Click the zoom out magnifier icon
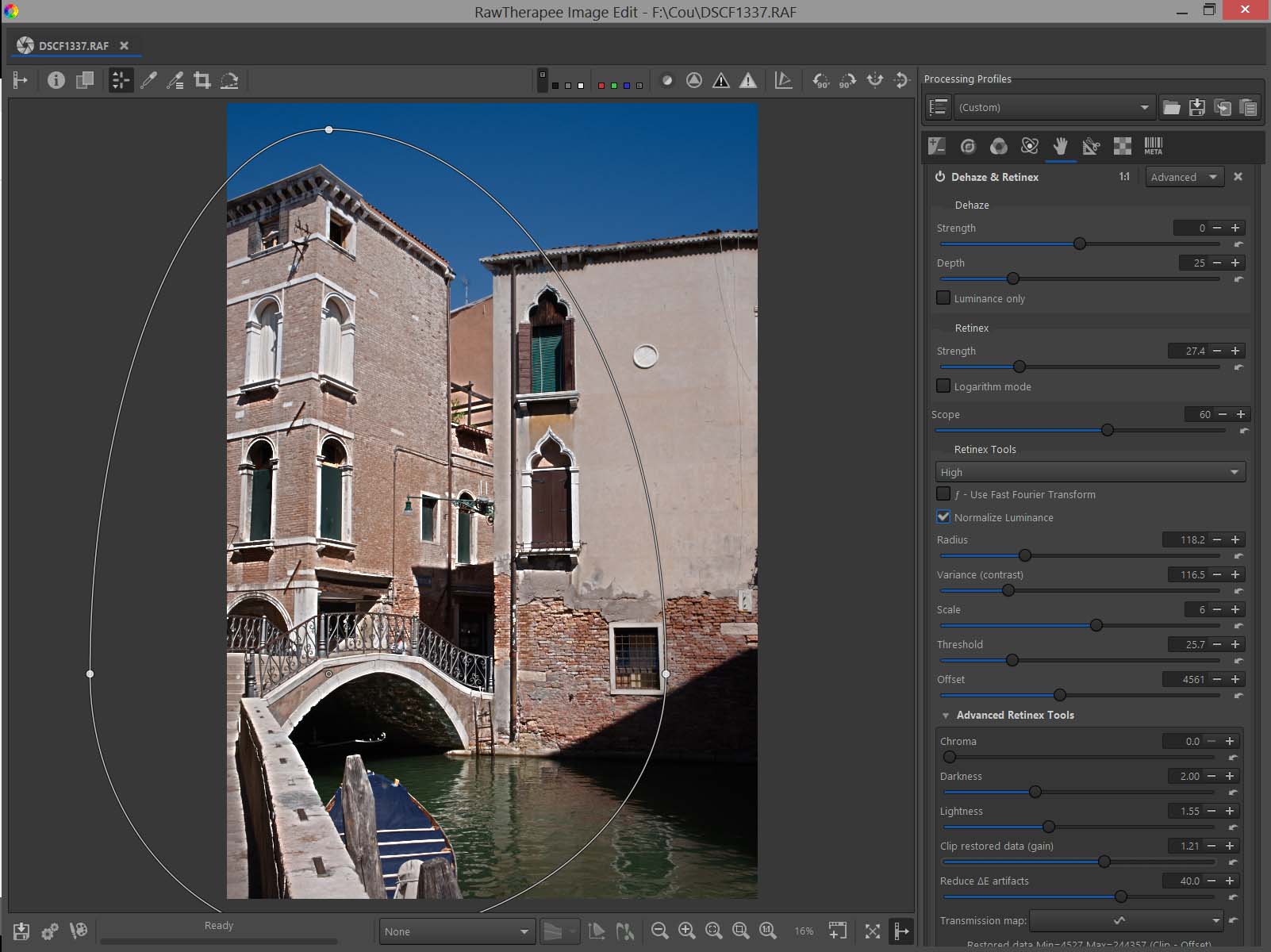Image resolution: width=1271 pixels, height=952 pixels. (659, 931)
